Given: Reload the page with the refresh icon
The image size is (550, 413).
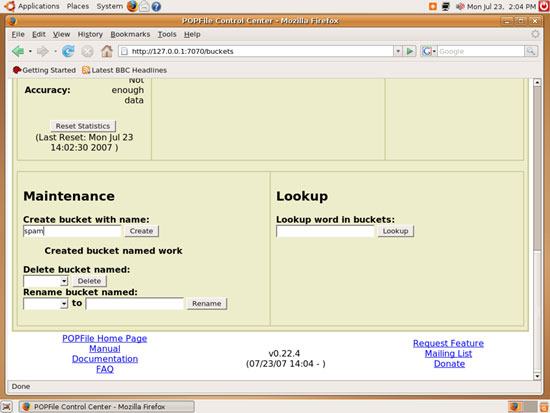Looking at the screenshot, I should coord(68,51).
